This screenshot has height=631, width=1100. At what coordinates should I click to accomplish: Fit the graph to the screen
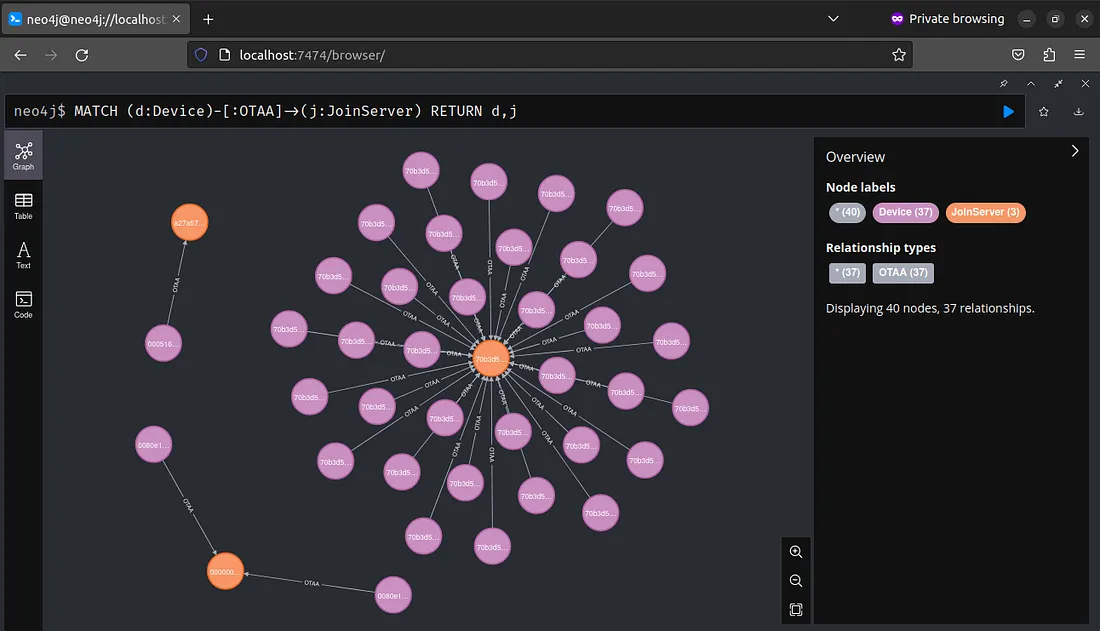click(x=795, y=609)
